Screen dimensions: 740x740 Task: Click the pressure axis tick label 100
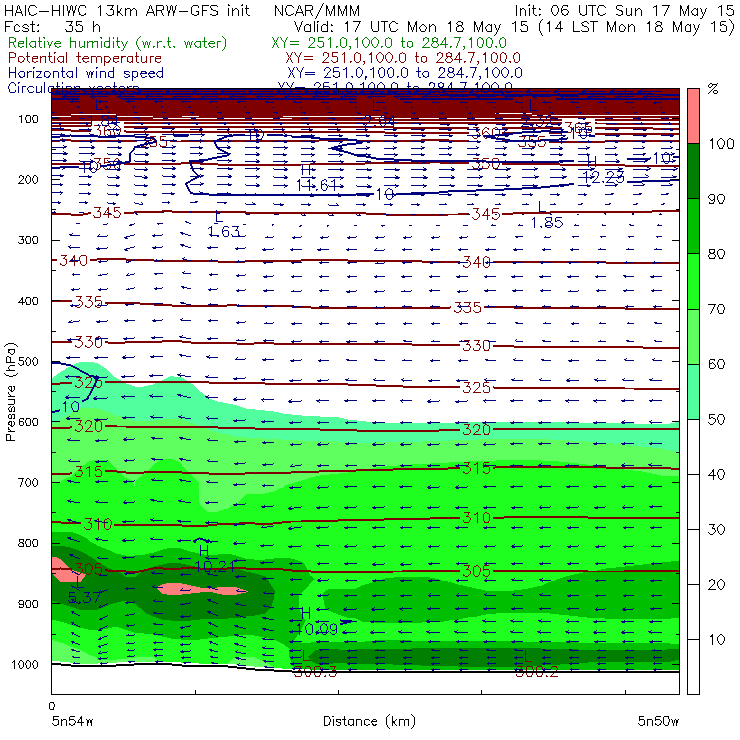28,119
